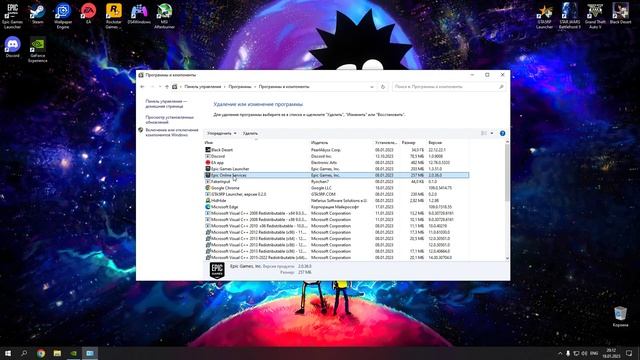This screenshot has height=360, width=640.
Task: Open the Упорядочить dropdown menu
Action: tap(221, 133)
